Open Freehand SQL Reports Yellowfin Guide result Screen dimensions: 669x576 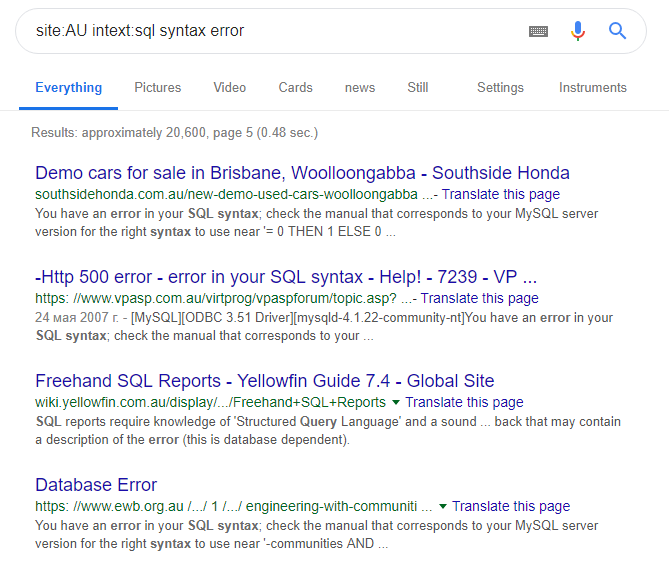[265, 381]
